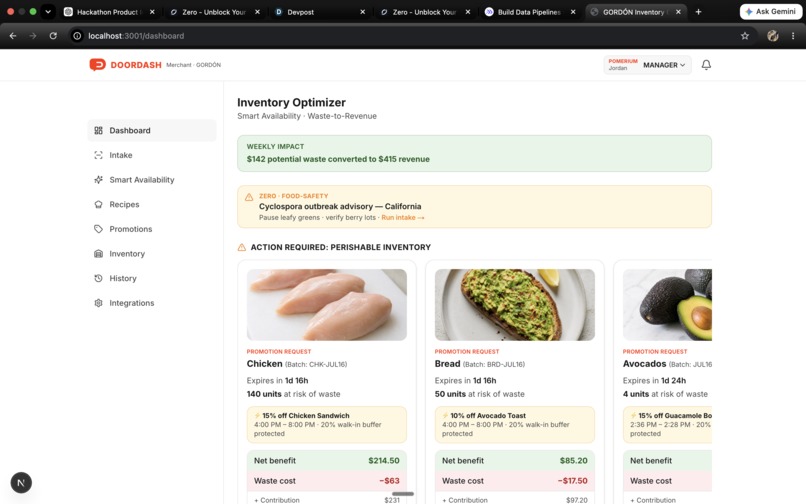
Task: Open the browser profile avatar
Action: coord(773,36)
